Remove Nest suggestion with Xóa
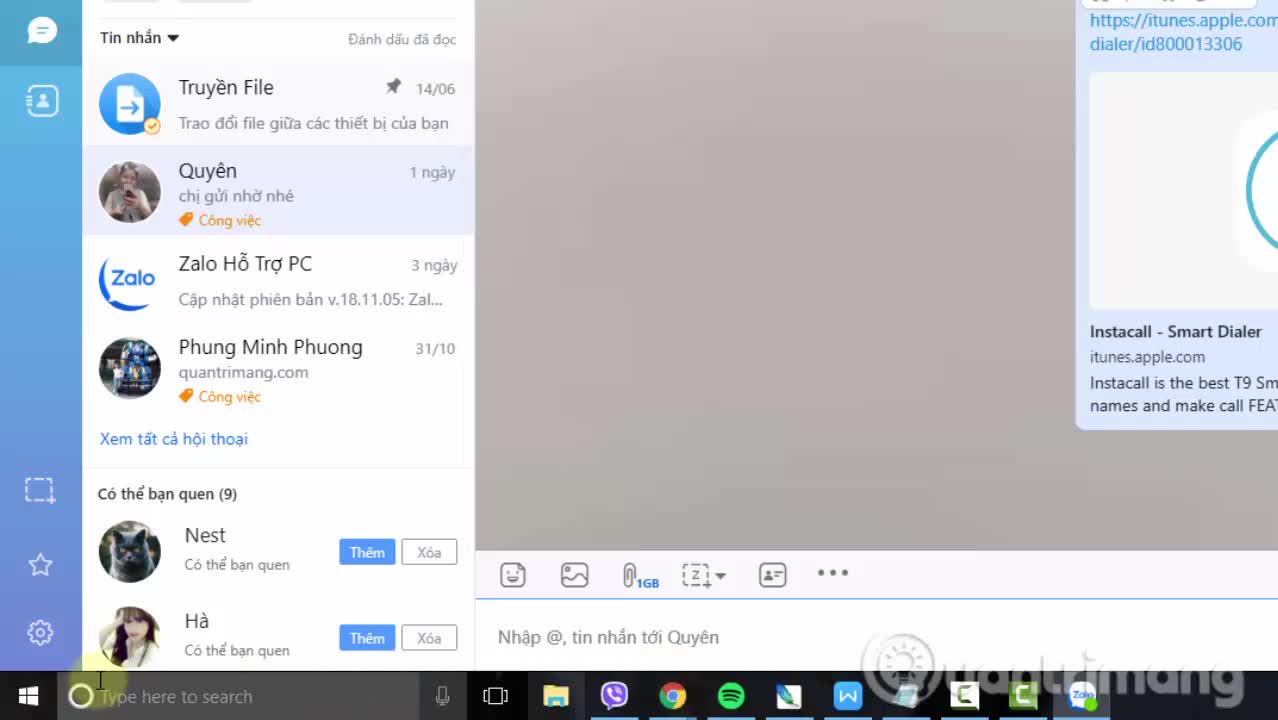Viewport: 1278px width, 720px height. pyautogui.click(x=429, y=552)
